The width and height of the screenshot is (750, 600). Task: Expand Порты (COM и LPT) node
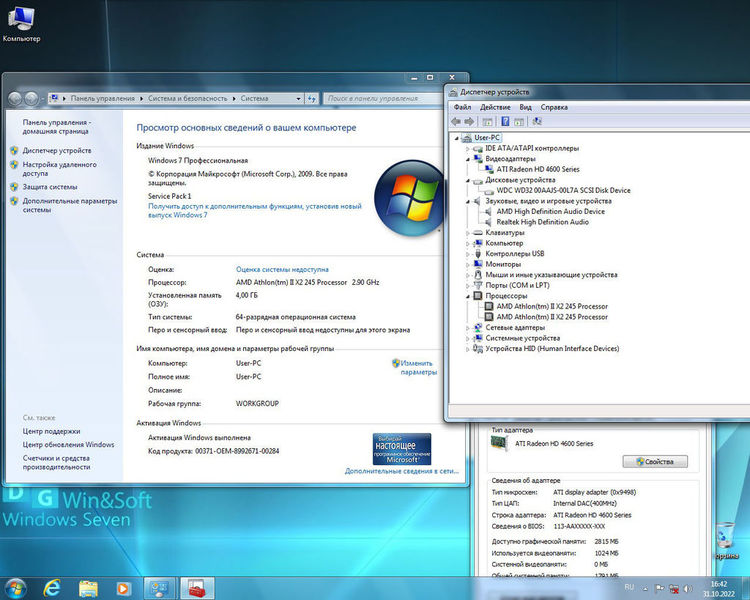[468, 285]
